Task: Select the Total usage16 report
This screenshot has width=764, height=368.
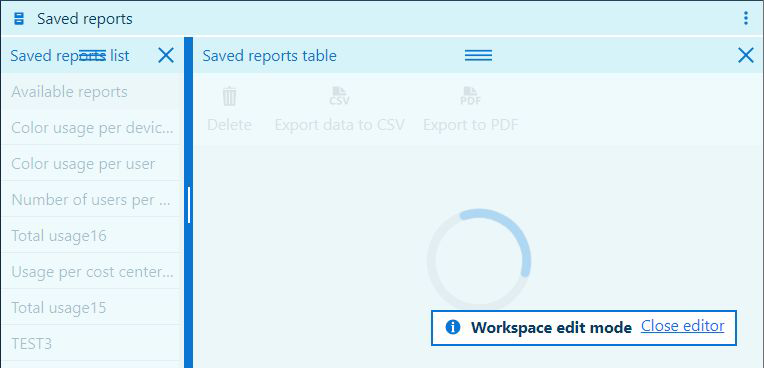Action: tap(93, 236)
